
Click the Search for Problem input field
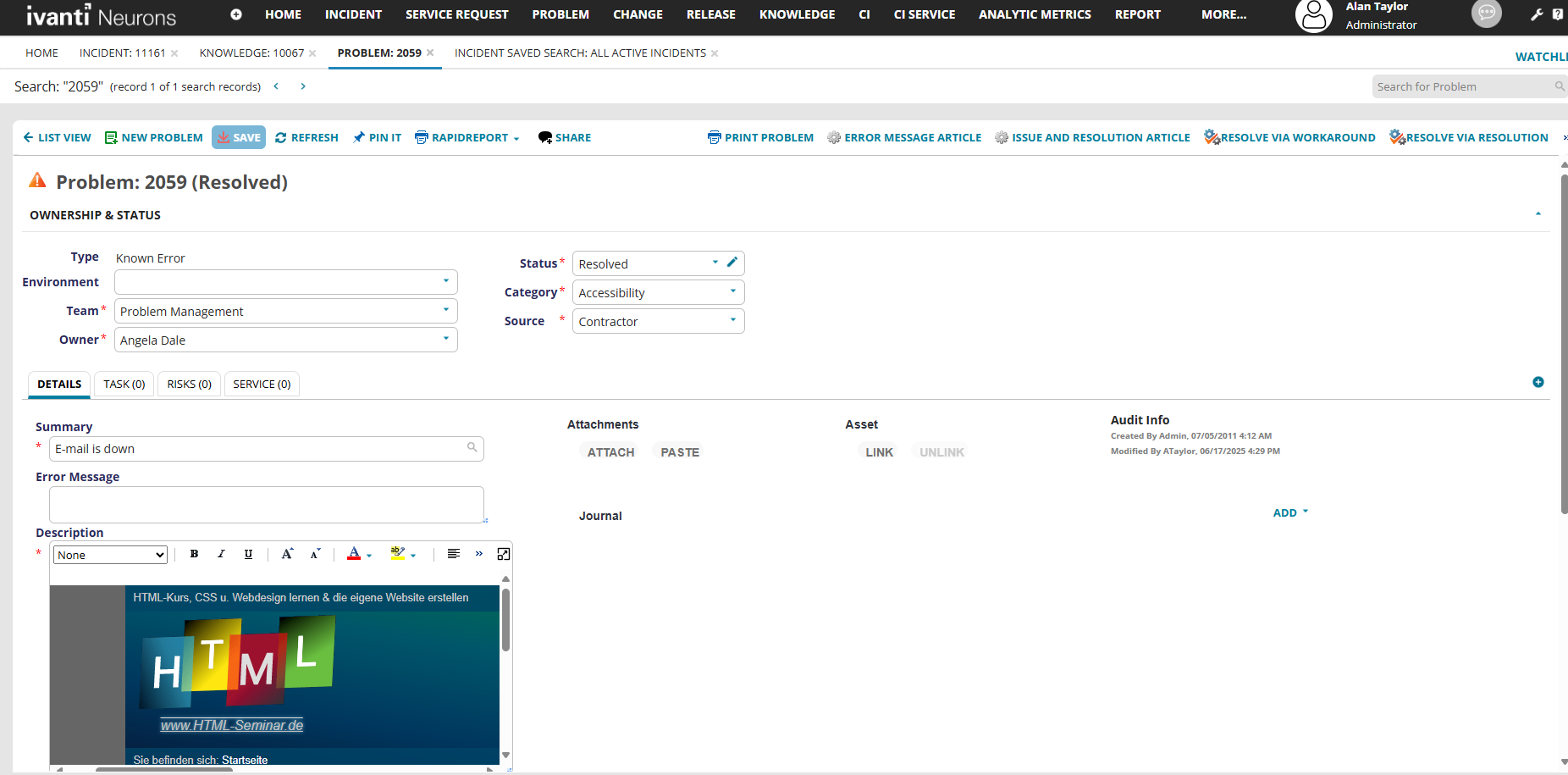coord(1462,86)
